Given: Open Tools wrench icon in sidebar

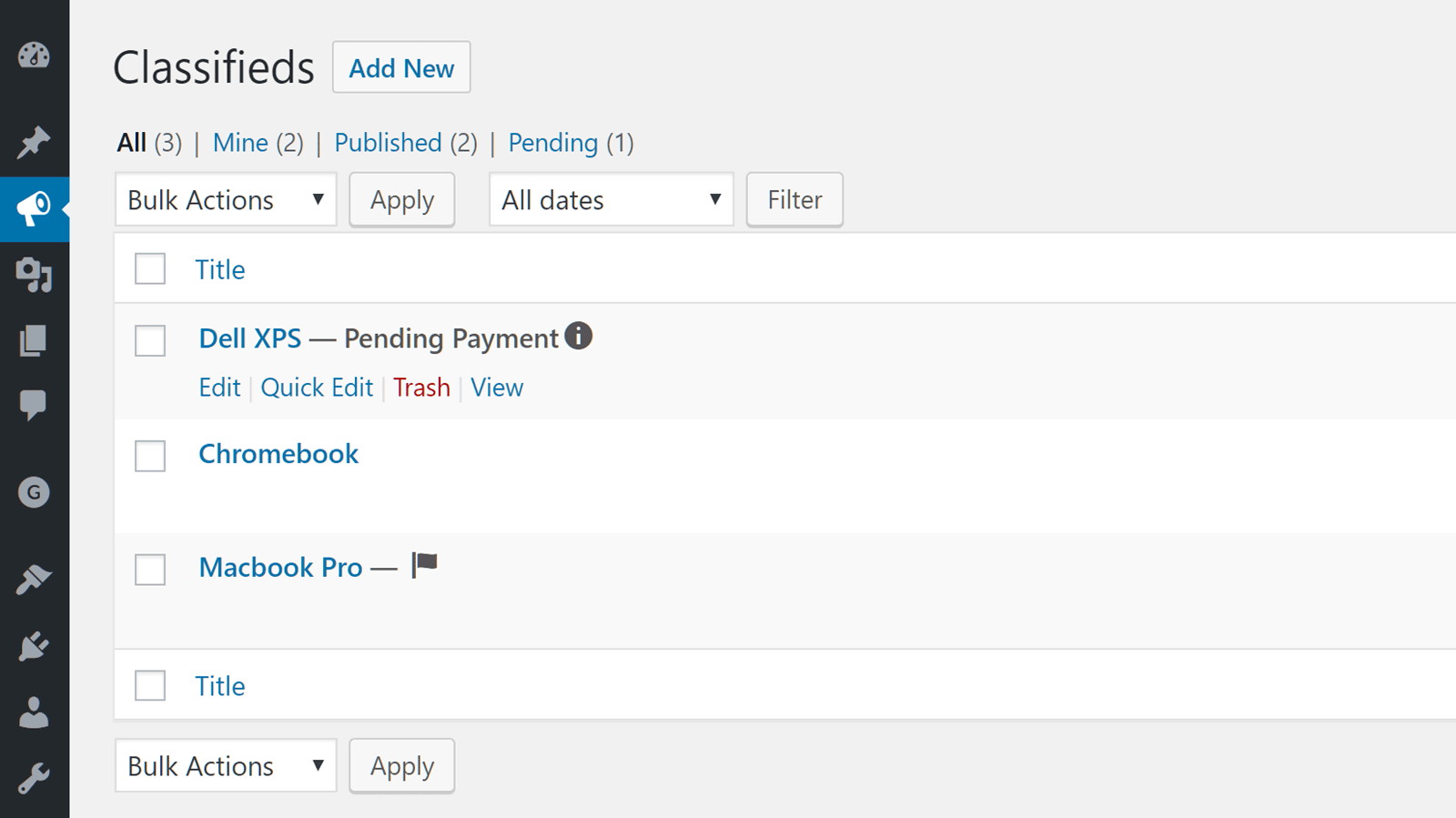Looking at the screenshot, I should 34,779.
